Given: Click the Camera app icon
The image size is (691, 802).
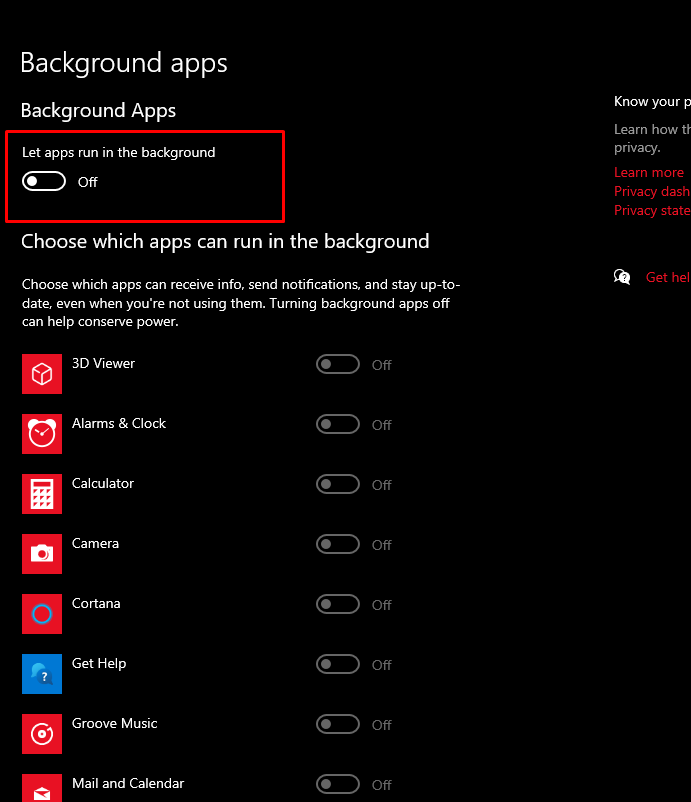Looking at the screenshot, I should click(x=42, y=554).
